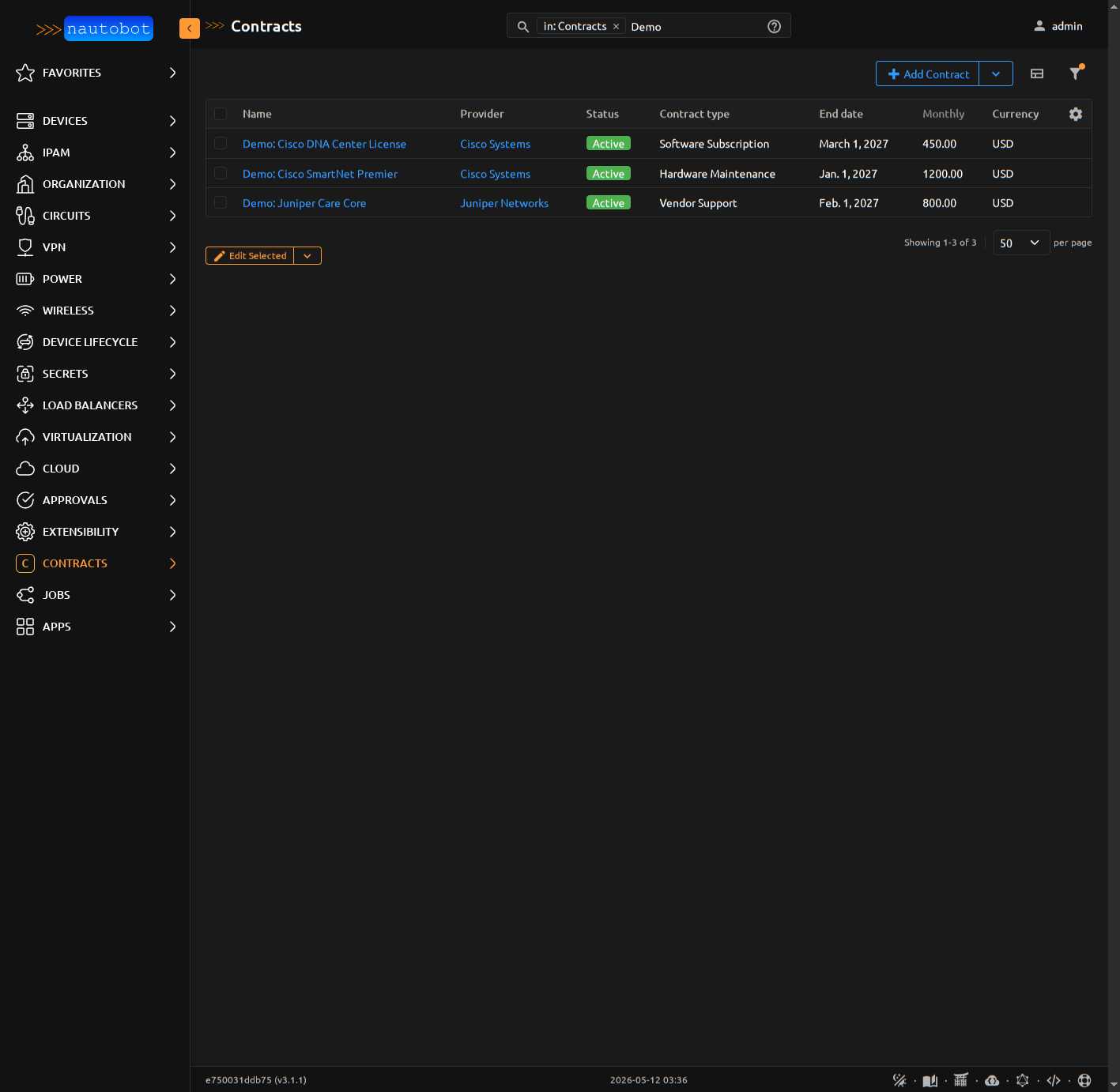The width and height of the screenshot is (1120, 1092).
Task: Open the Juniper Networks provider link
Action: point(504,203)
